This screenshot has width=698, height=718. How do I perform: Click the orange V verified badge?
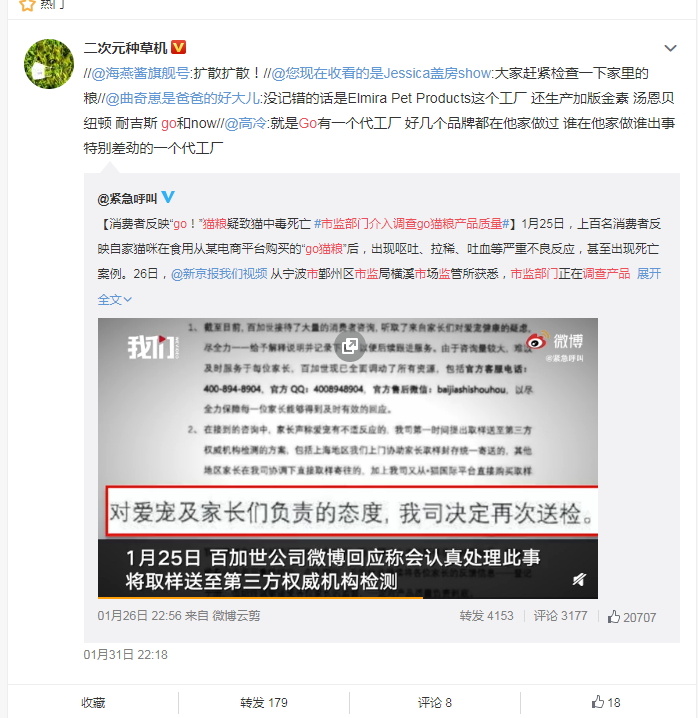pos(178,47)
